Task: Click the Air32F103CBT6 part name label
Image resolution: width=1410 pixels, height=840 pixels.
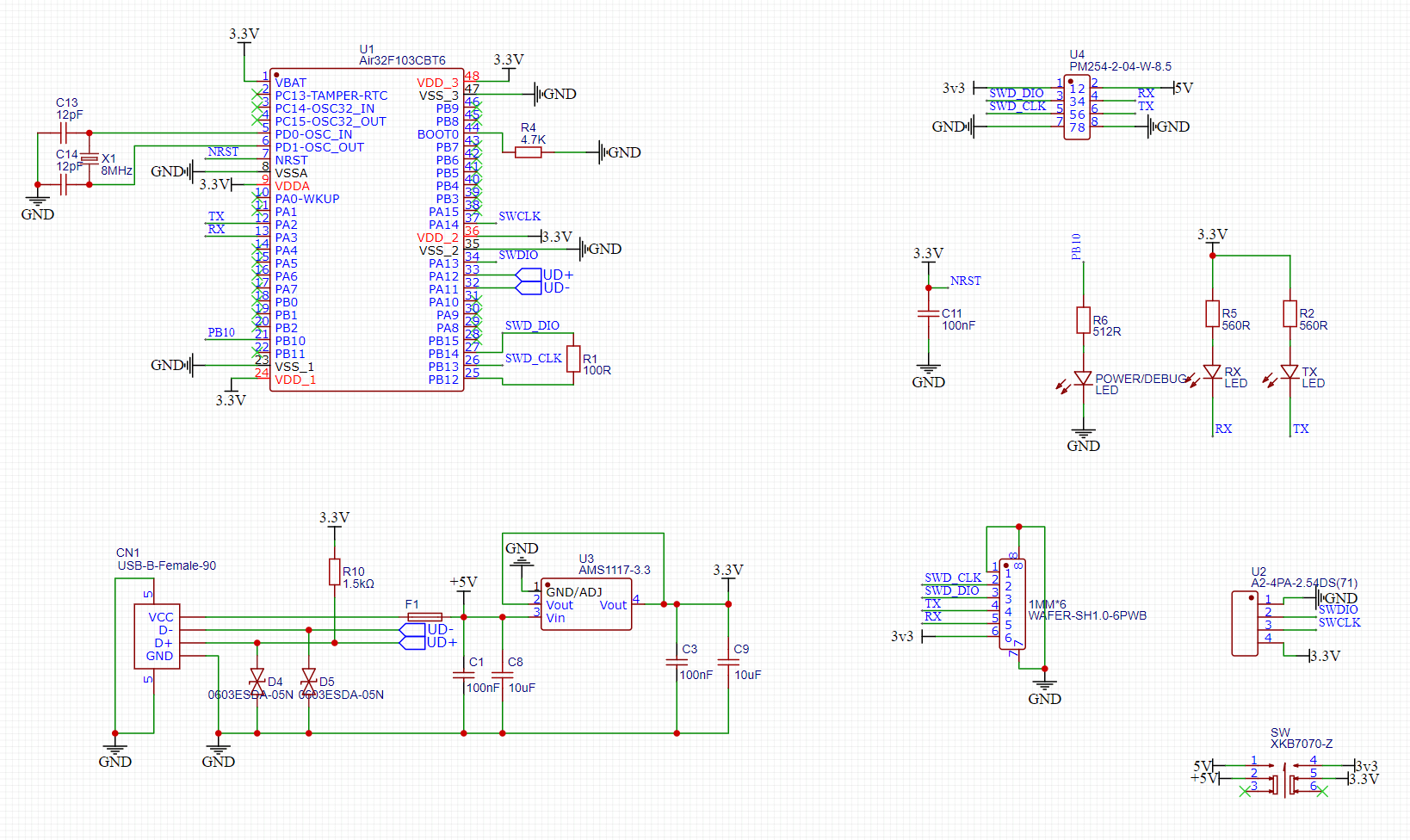Action: point(402,61)
